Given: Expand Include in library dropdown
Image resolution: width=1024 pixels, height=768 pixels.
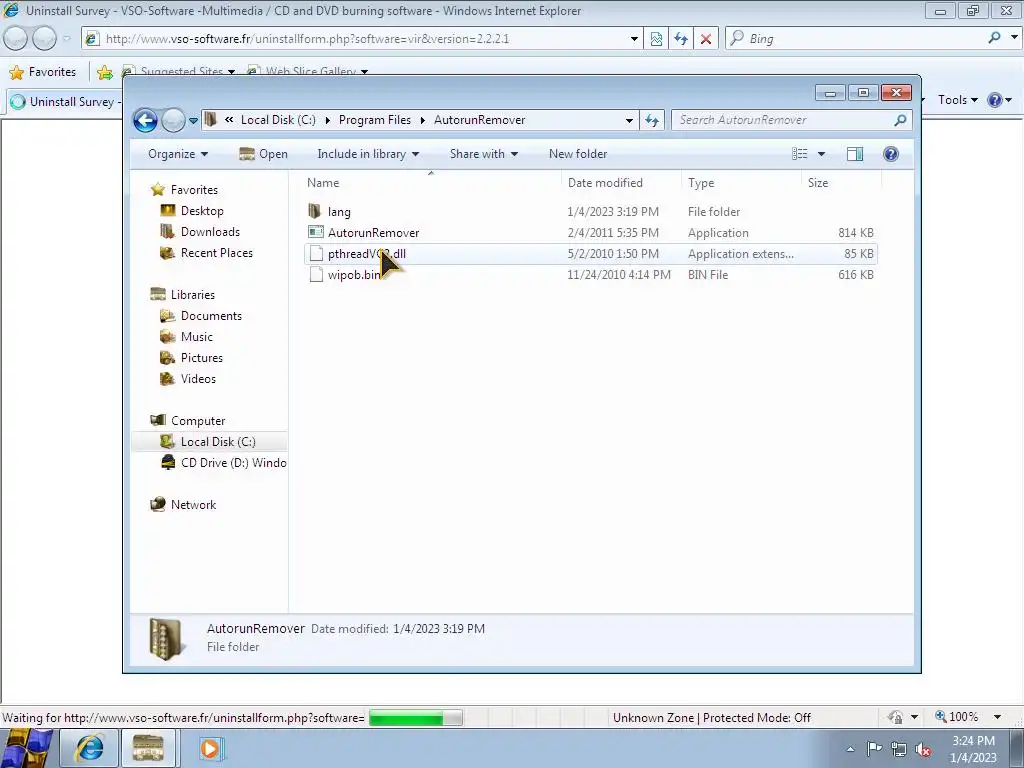Looking at the screenshot, I should pos(368,154).
